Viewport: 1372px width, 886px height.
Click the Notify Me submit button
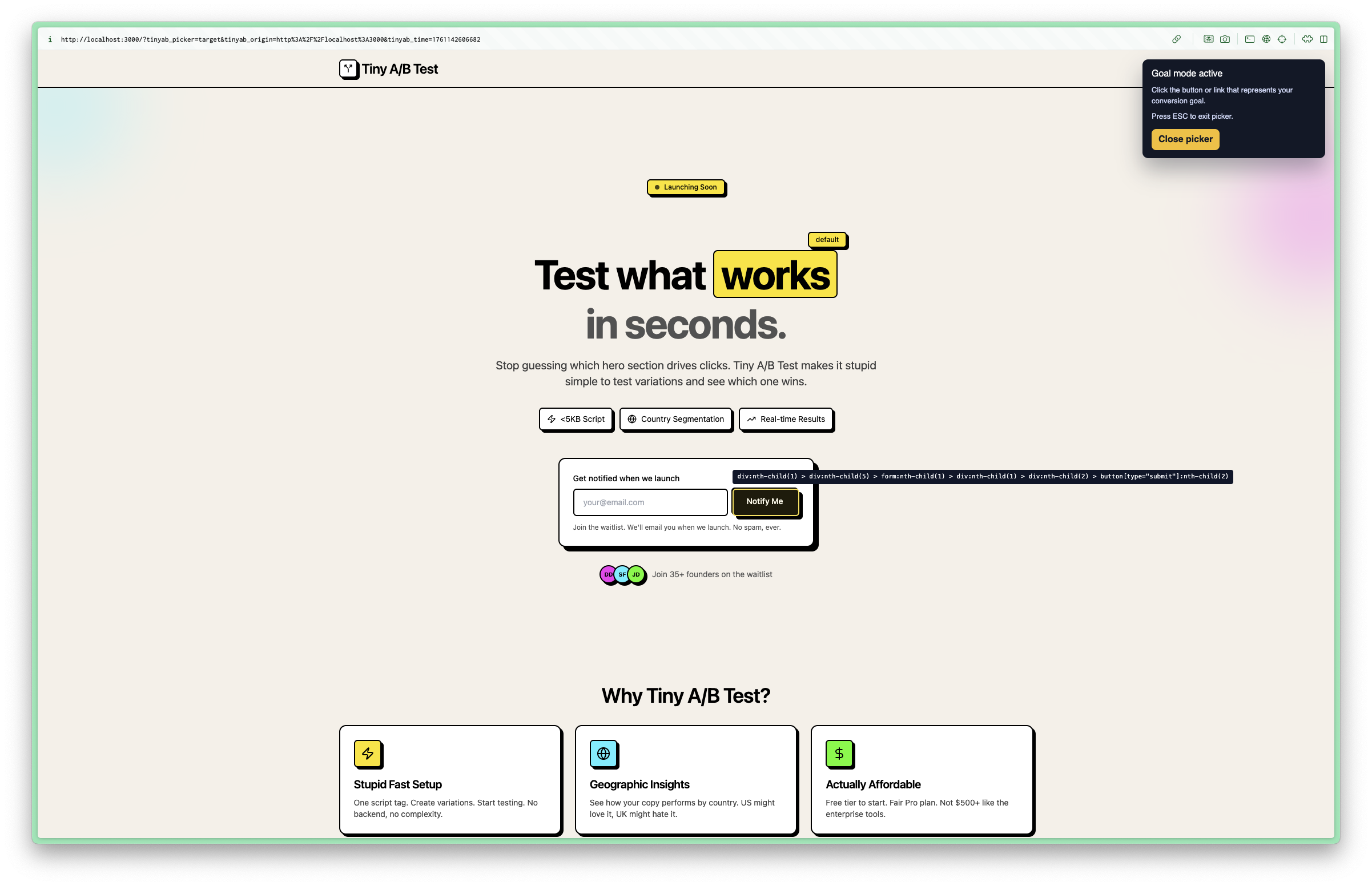765,502
